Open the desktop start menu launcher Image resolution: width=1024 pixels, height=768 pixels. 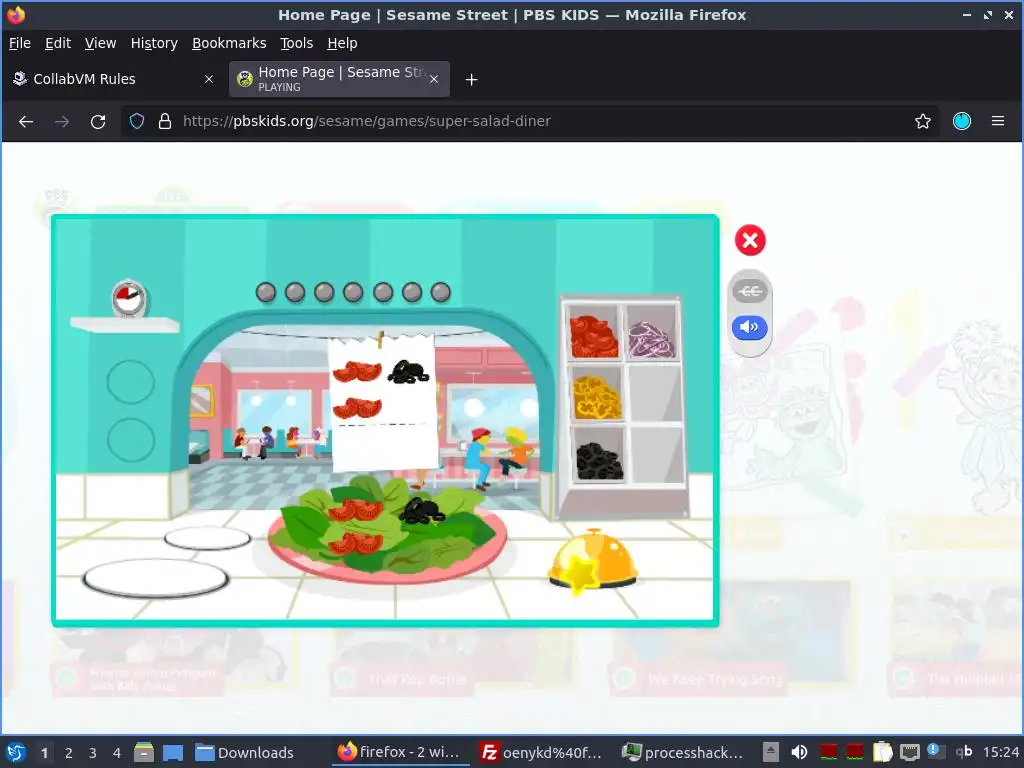click(16, 752)
